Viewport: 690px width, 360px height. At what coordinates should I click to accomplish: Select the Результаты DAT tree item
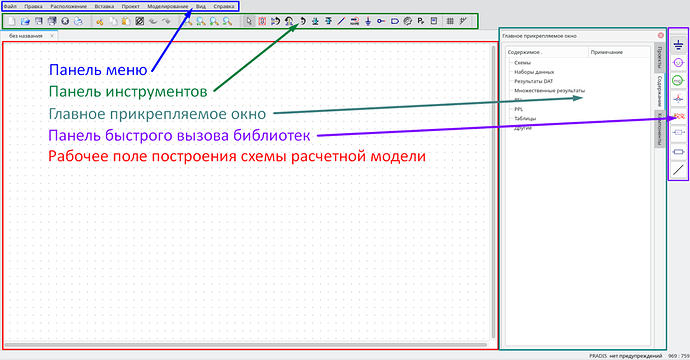533,81
